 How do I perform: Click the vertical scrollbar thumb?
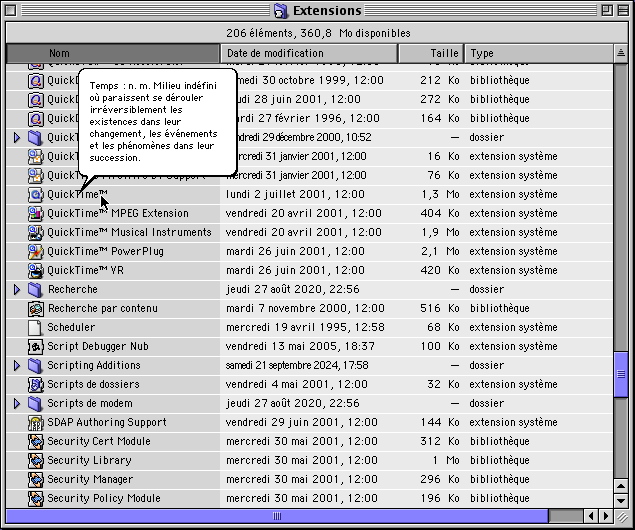click(621, 375)
